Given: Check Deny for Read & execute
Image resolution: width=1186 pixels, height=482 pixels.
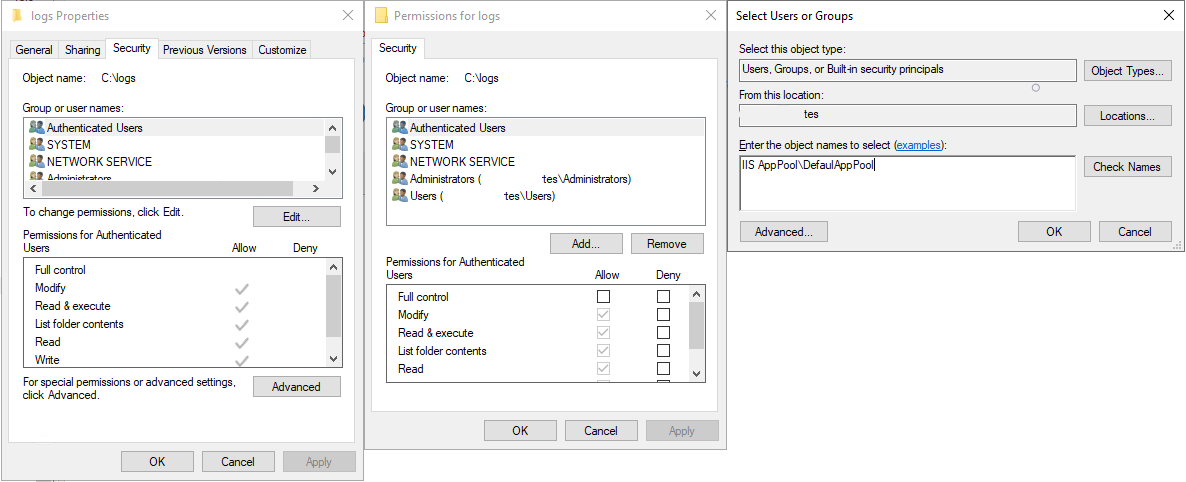Looking at the screenshot, I should 663,333.
